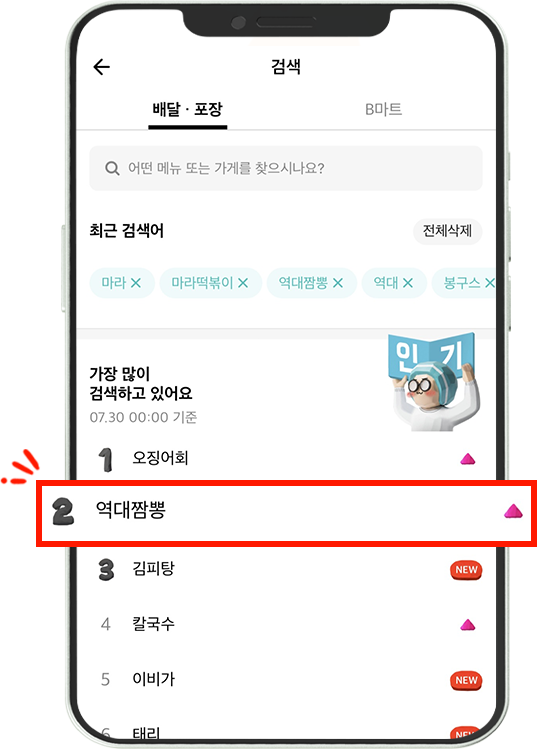Switch to the 배달 · 포장 tab
Screen dimensions: 537x749
pos(187,109)
